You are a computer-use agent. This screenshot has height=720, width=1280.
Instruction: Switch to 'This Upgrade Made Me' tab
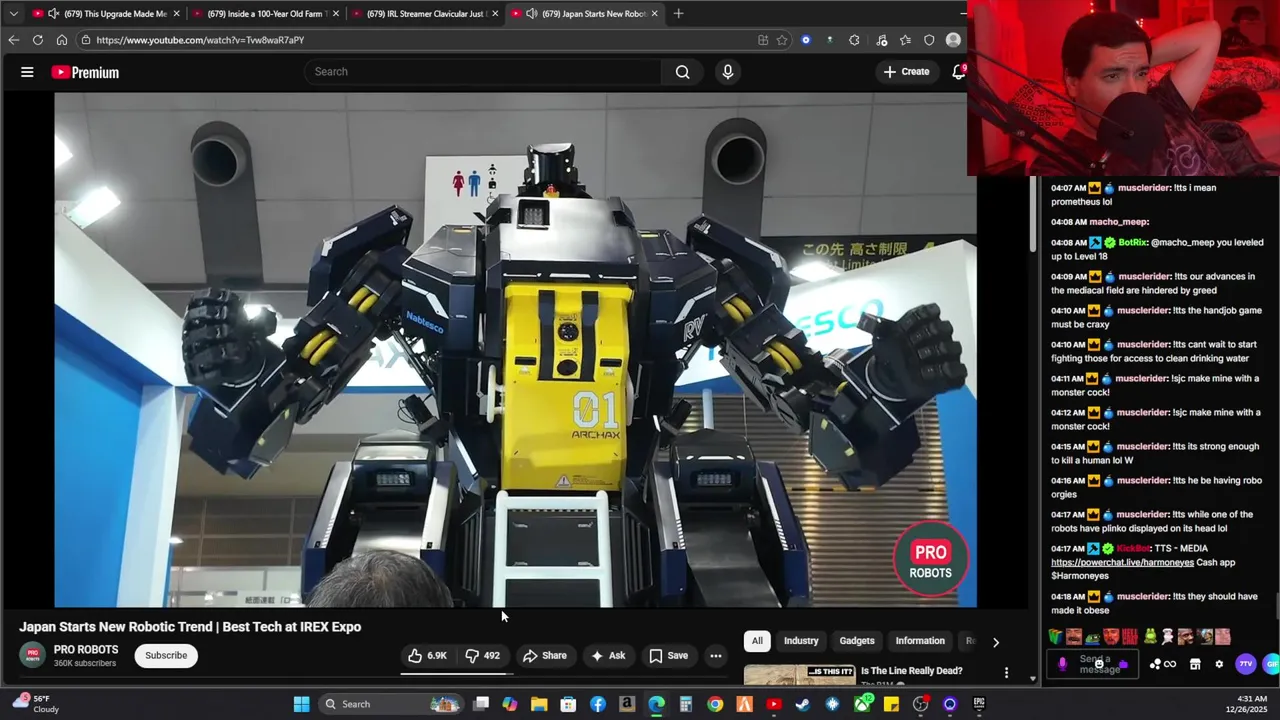(x=106, y=14)
